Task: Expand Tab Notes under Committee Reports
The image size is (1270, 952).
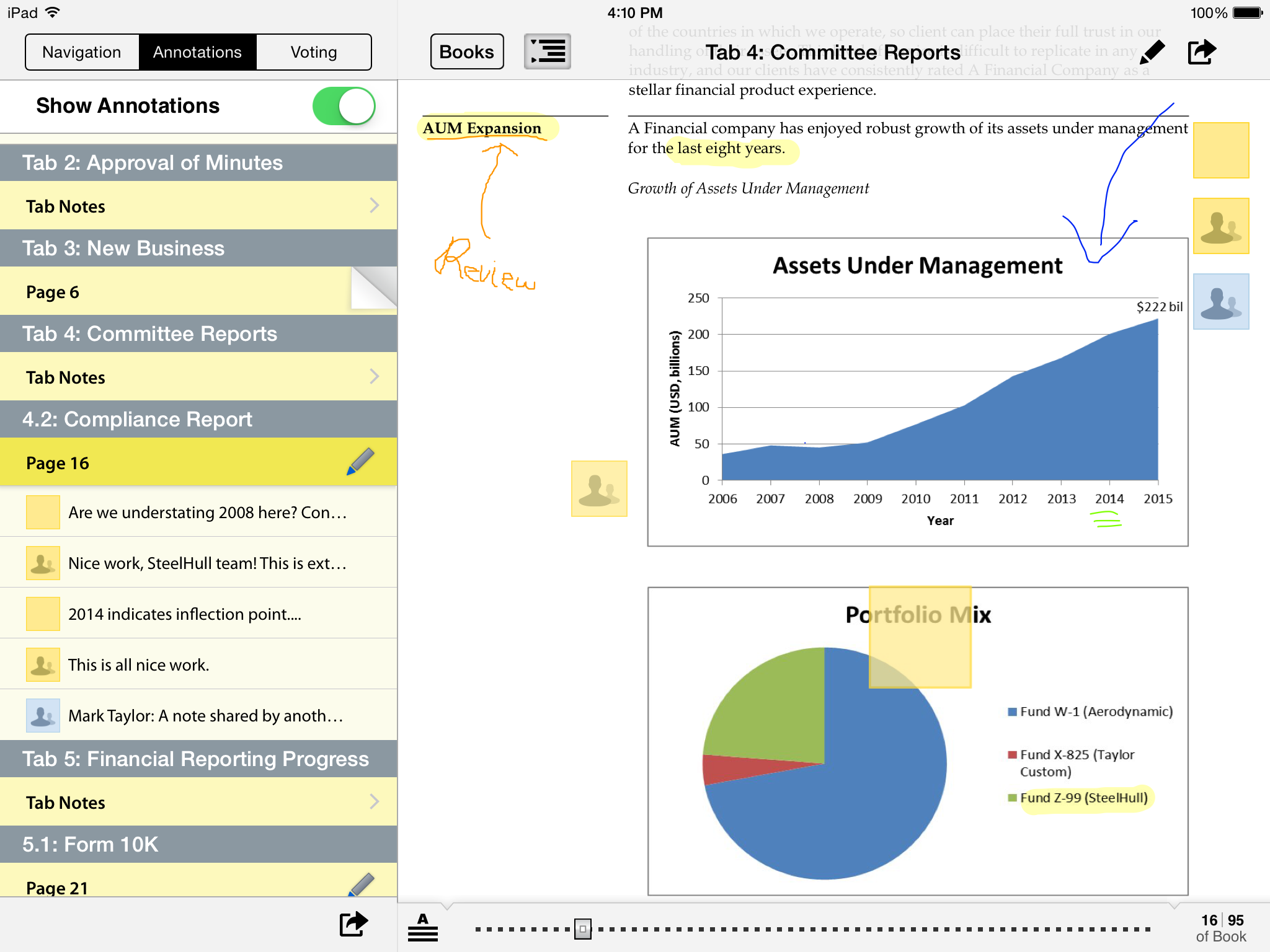Action: (x=198, y=377)
